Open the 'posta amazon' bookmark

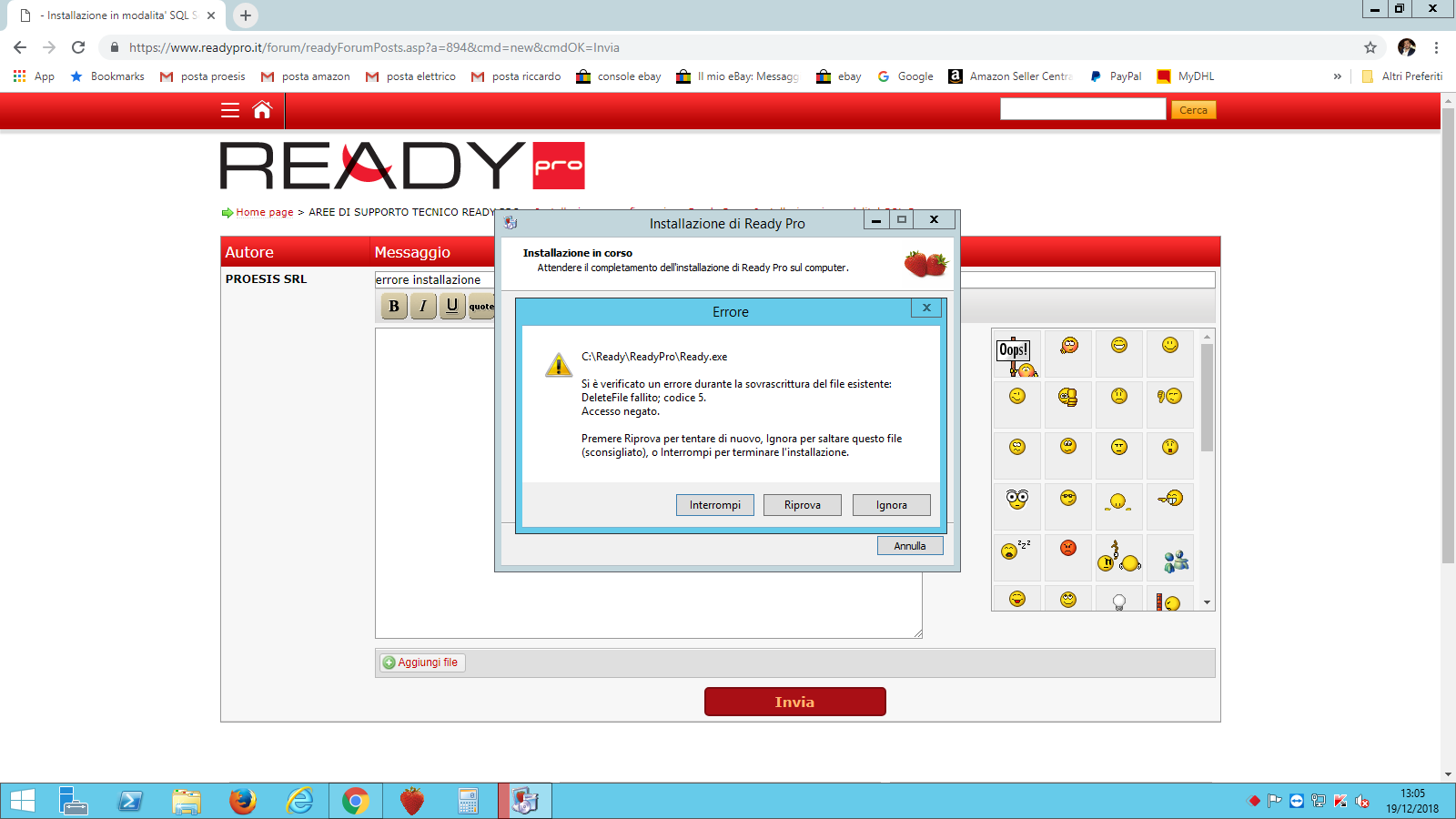[306, 76]
